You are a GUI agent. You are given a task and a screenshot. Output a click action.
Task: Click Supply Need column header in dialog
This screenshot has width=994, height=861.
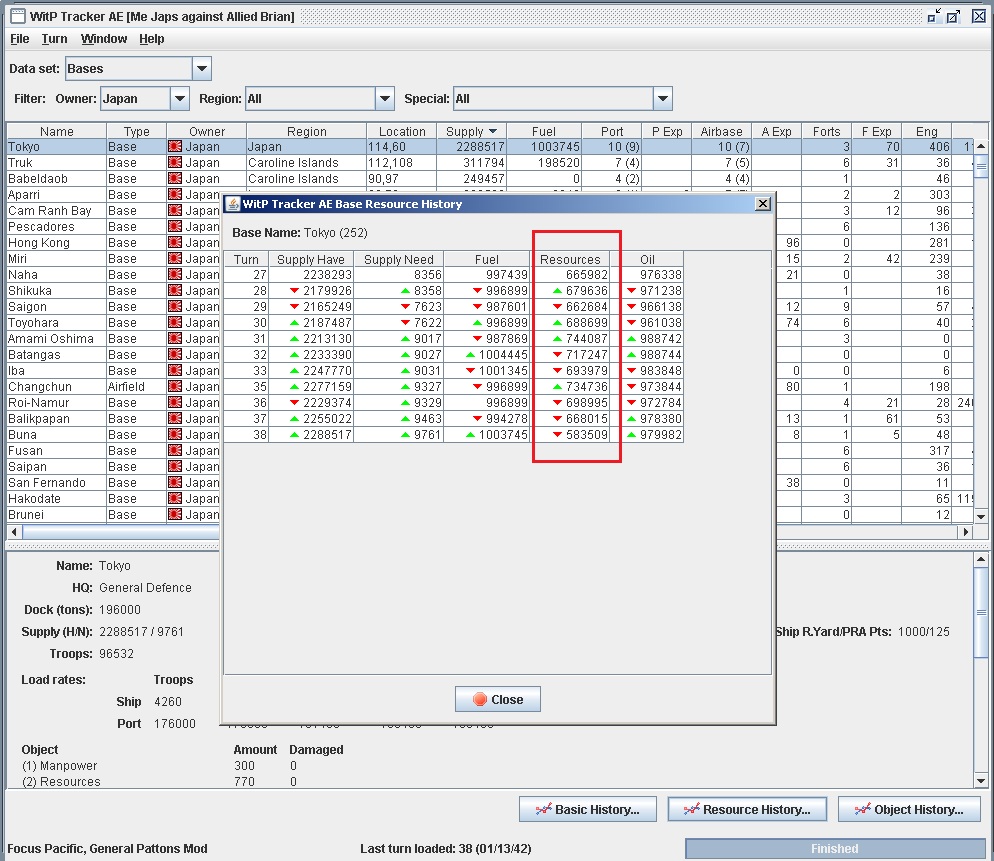(399, 259)
